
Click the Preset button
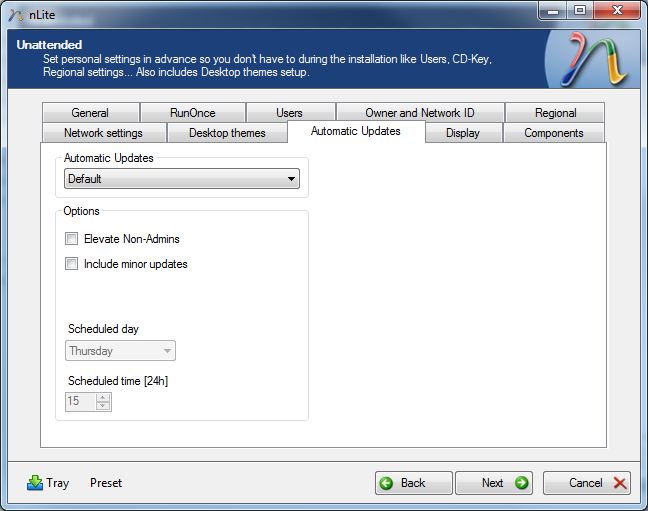106,483
